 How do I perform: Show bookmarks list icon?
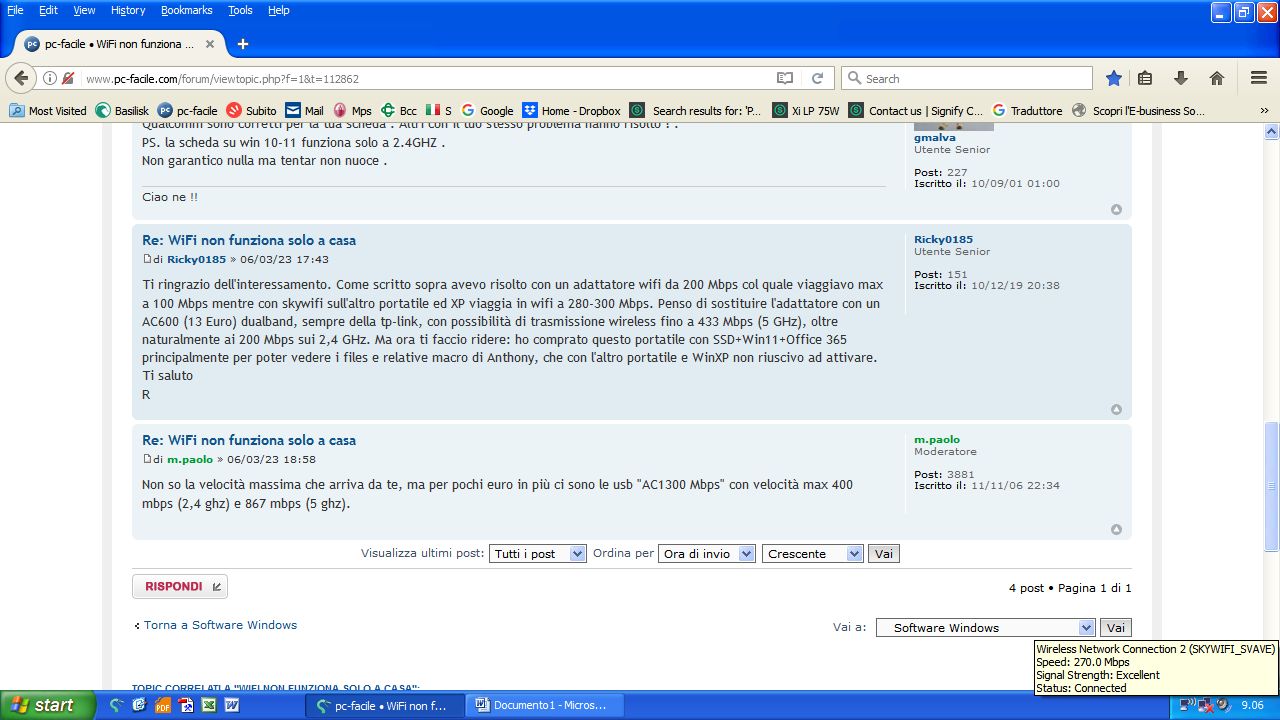pos(1146,78)
